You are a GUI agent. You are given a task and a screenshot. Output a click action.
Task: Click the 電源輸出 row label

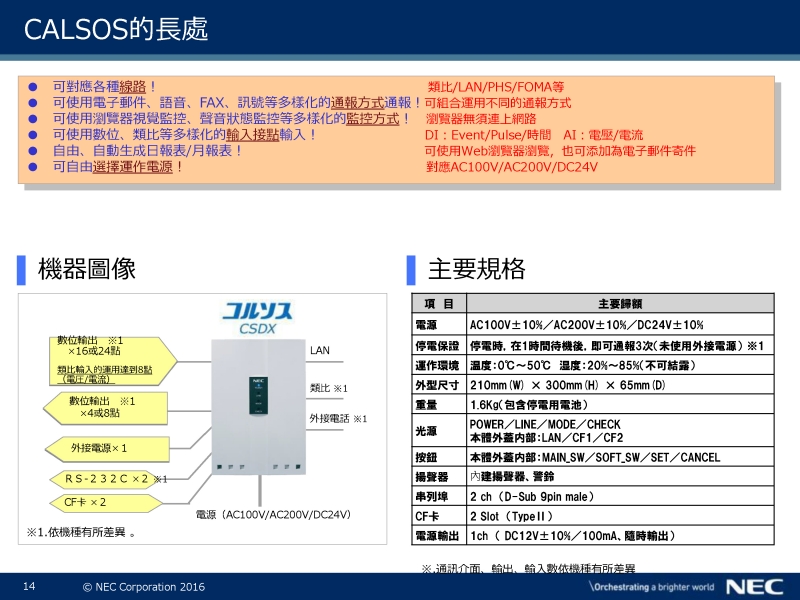tap(439, 536)
